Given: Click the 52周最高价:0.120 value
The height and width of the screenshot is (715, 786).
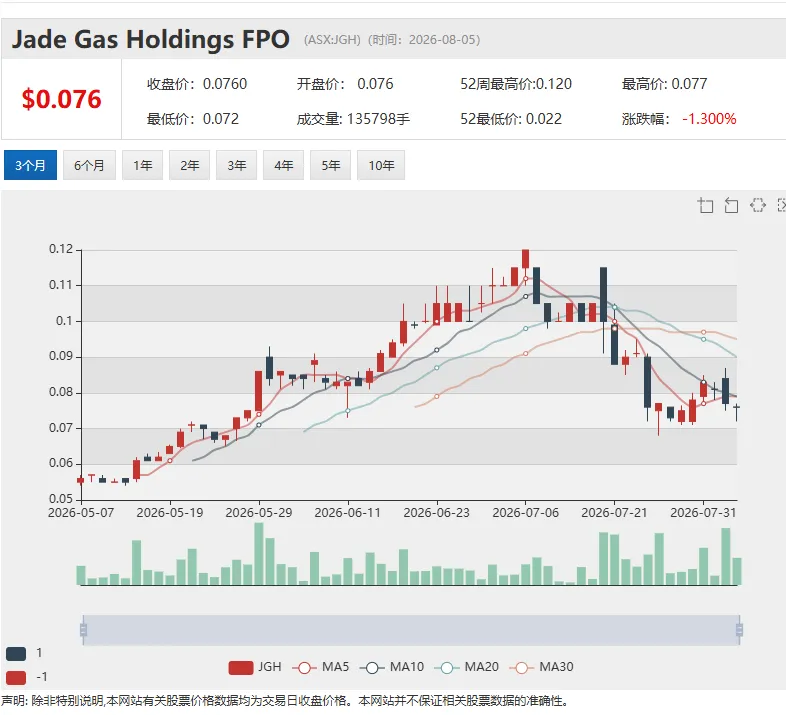Looking at the screenshot, I should tap(516, 84).
